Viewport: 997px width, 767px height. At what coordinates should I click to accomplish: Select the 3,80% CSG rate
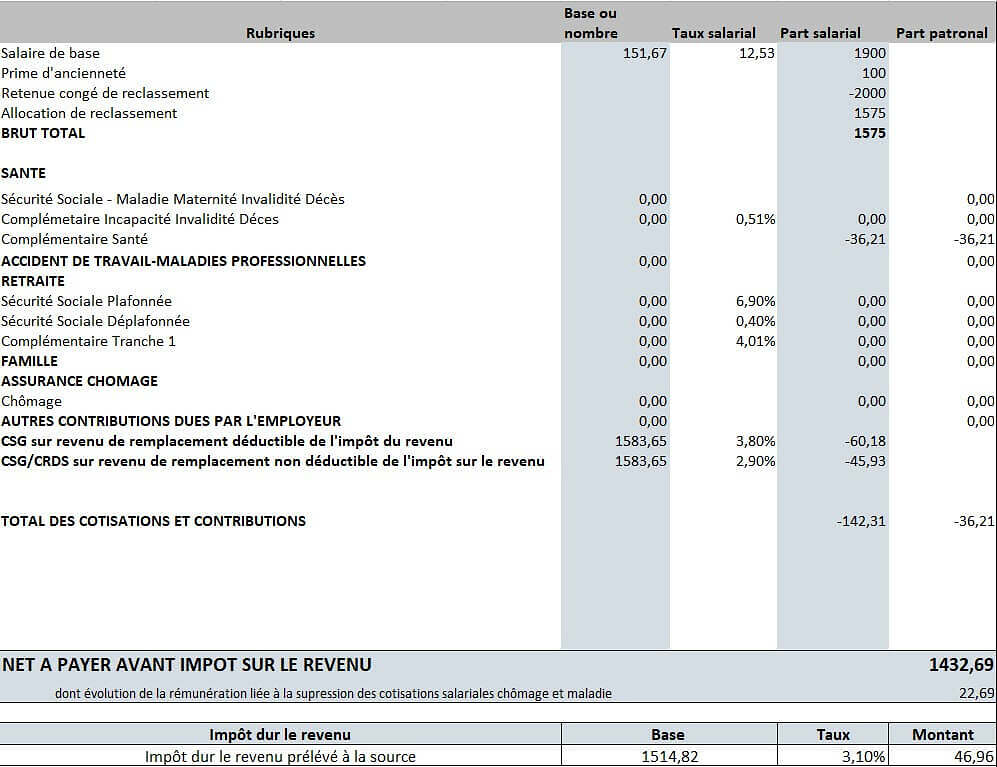(755, 441)
